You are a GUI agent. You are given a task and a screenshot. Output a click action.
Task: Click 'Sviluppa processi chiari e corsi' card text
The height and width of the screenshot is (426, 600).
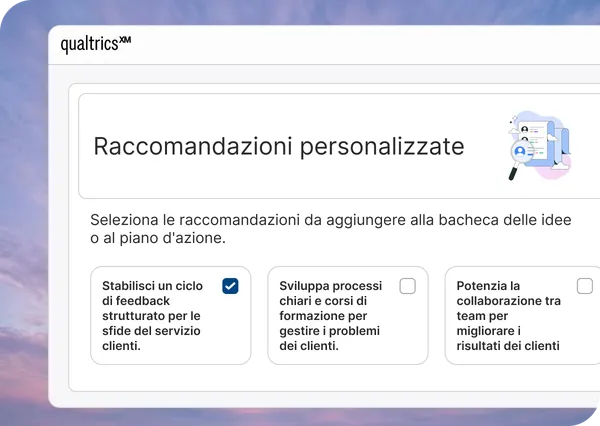(331, 316)
